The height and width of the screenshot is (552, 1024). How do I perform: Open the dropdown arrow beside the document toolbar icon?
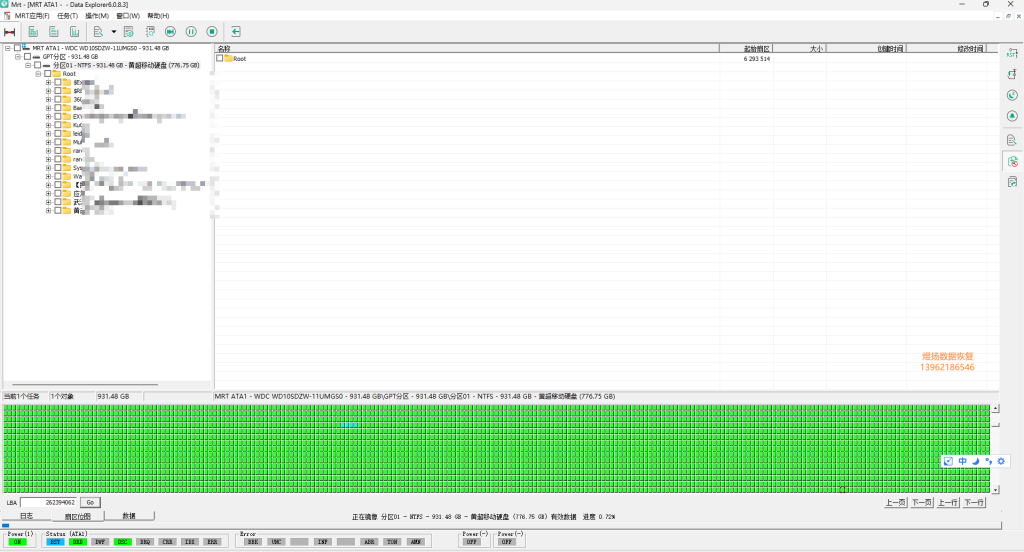coord(114,32)
